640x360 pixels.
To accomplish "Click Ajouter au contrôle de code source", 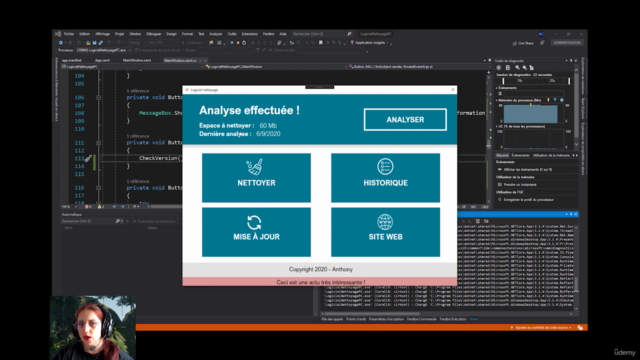I will (x=541, y=327).
